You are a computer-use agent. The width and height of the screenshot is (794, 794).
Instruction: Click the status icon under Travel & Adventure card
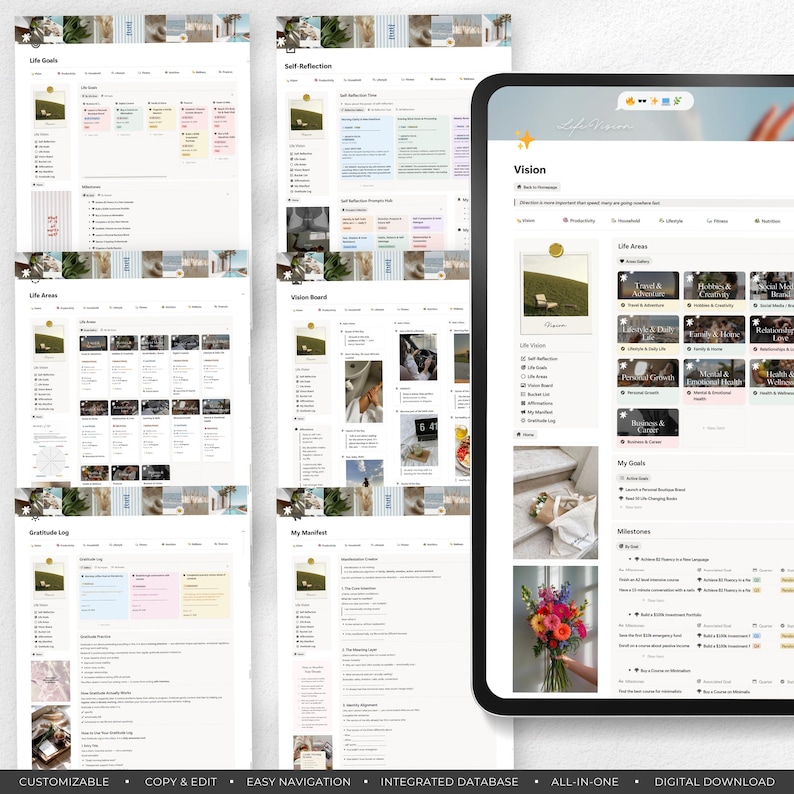623,305
